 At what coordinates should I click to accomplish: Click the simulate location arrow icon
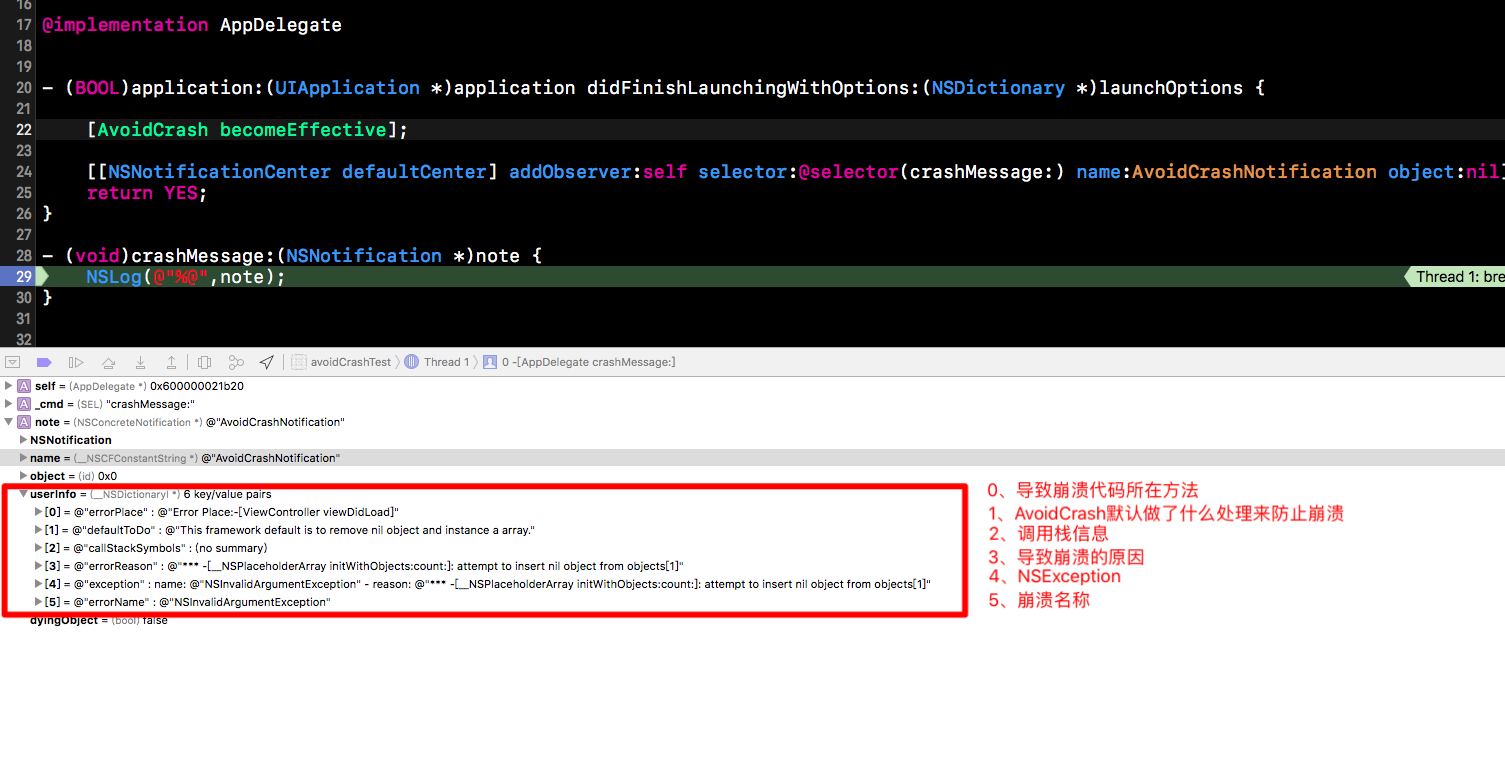(266, 362)
